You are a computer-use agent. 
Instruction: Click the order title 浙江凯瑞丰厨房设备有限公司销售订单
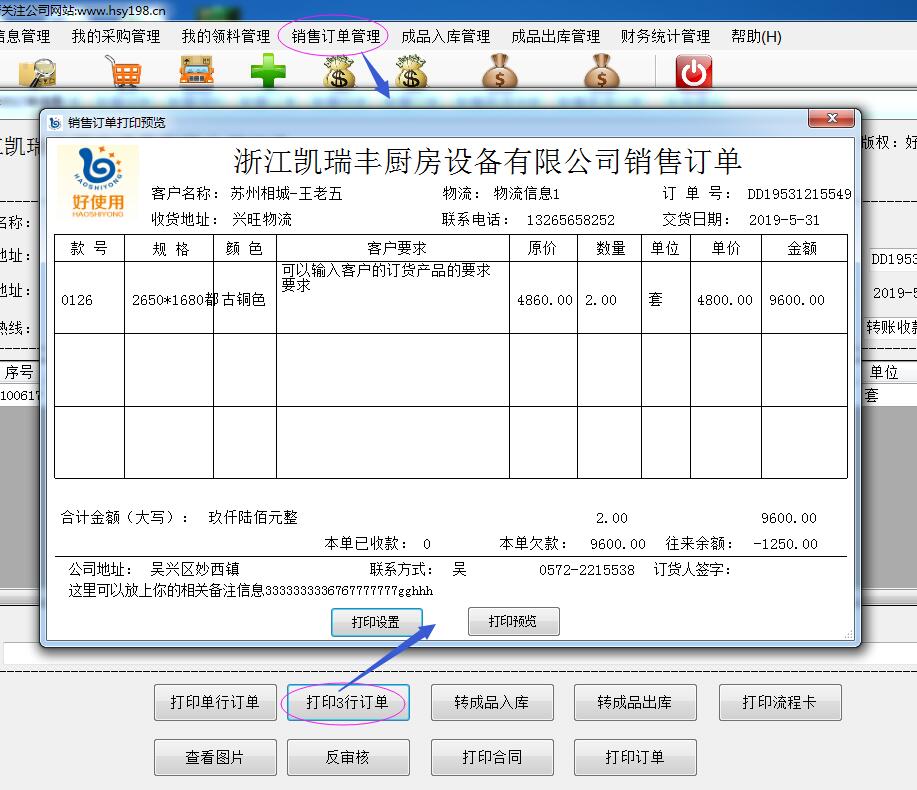pos(488,161)
